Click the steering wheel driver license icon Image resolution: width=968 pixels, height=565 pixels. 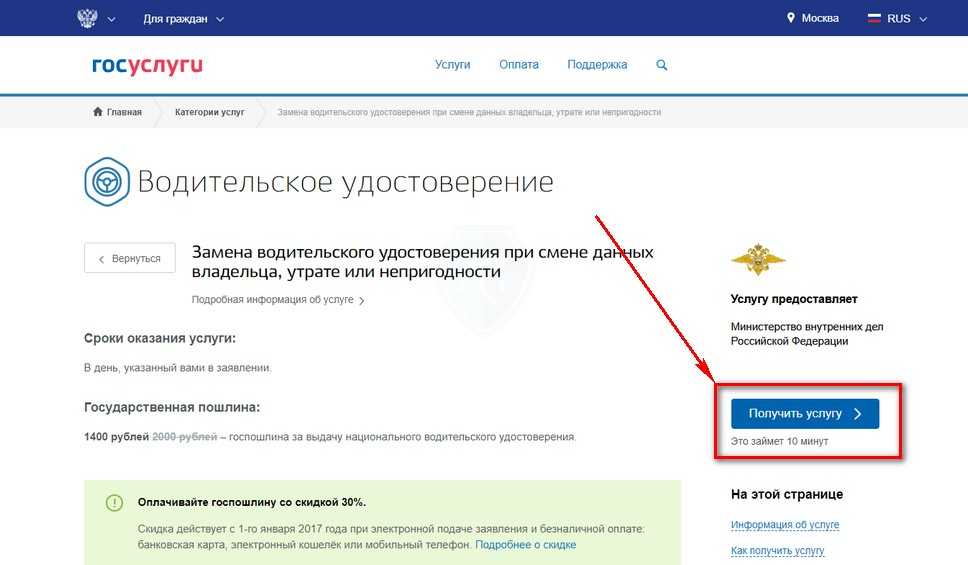(105, 181)
